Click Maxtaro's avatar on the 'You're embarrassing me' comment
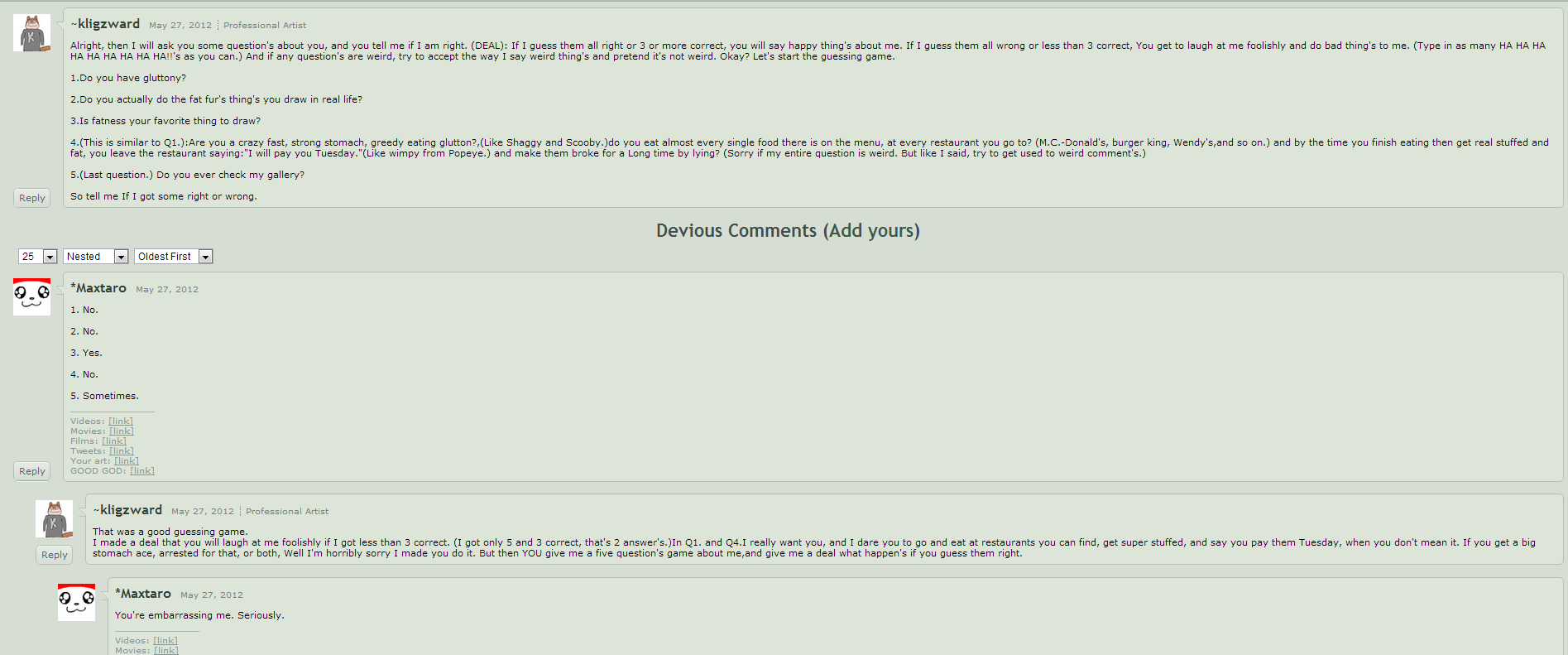The image size is (1568, 655). tap(76, 602)
